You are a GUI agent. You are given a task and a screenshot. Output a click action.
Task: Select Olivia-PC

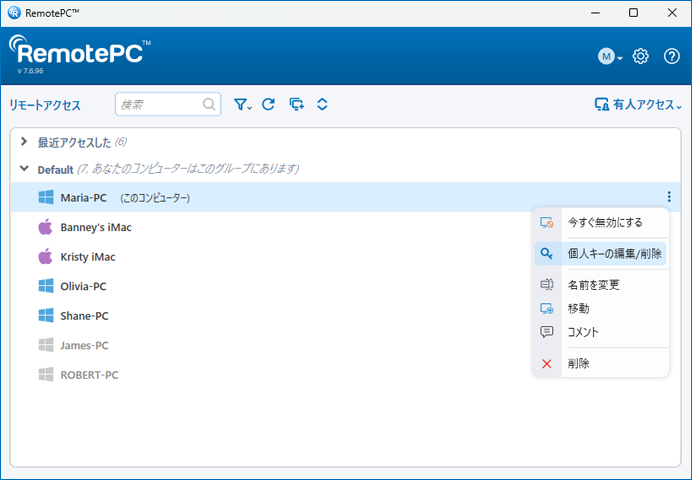click(x=83, y=286)
